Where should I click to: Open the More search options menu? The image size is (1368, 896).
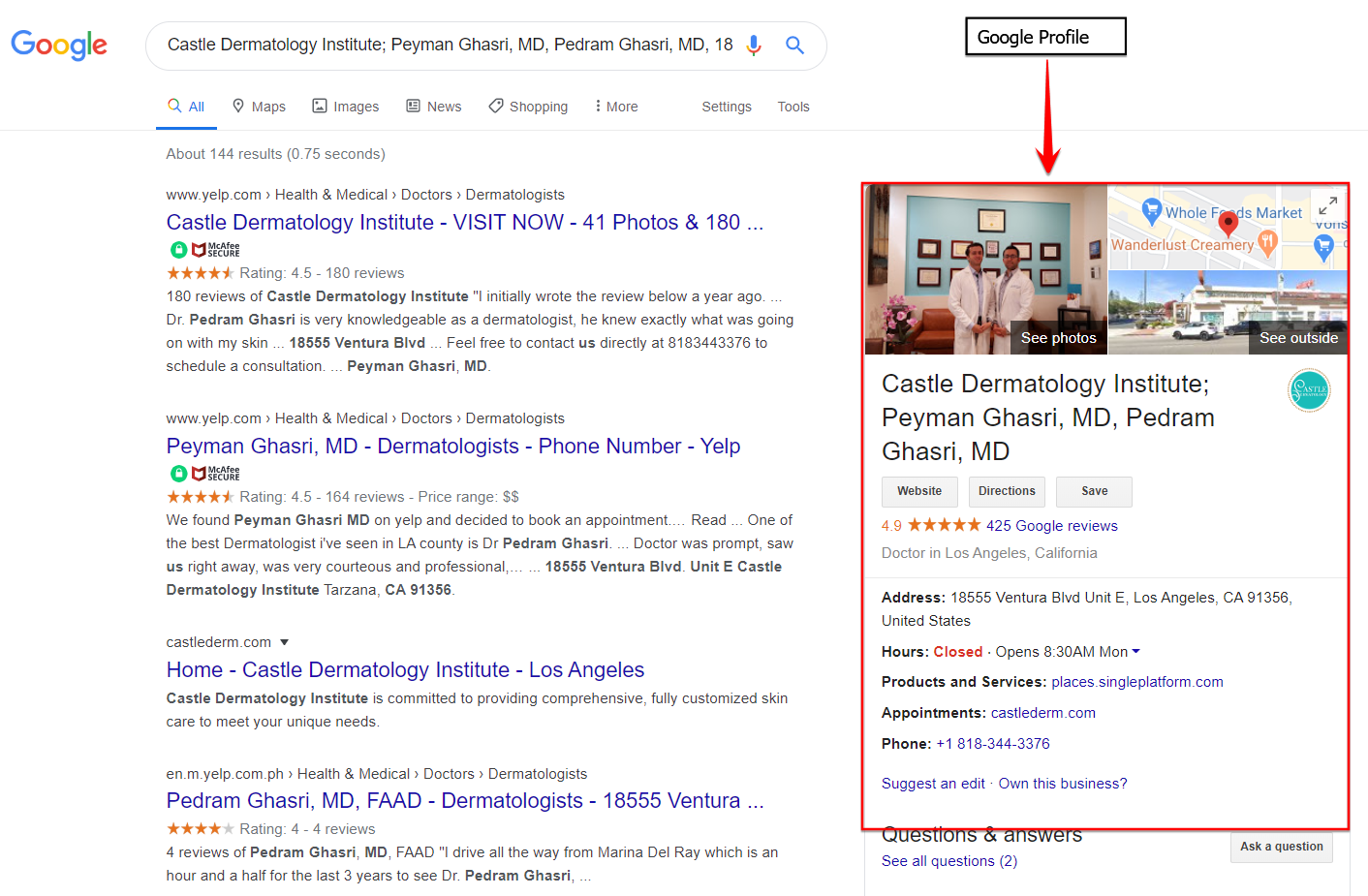[616, 107]
